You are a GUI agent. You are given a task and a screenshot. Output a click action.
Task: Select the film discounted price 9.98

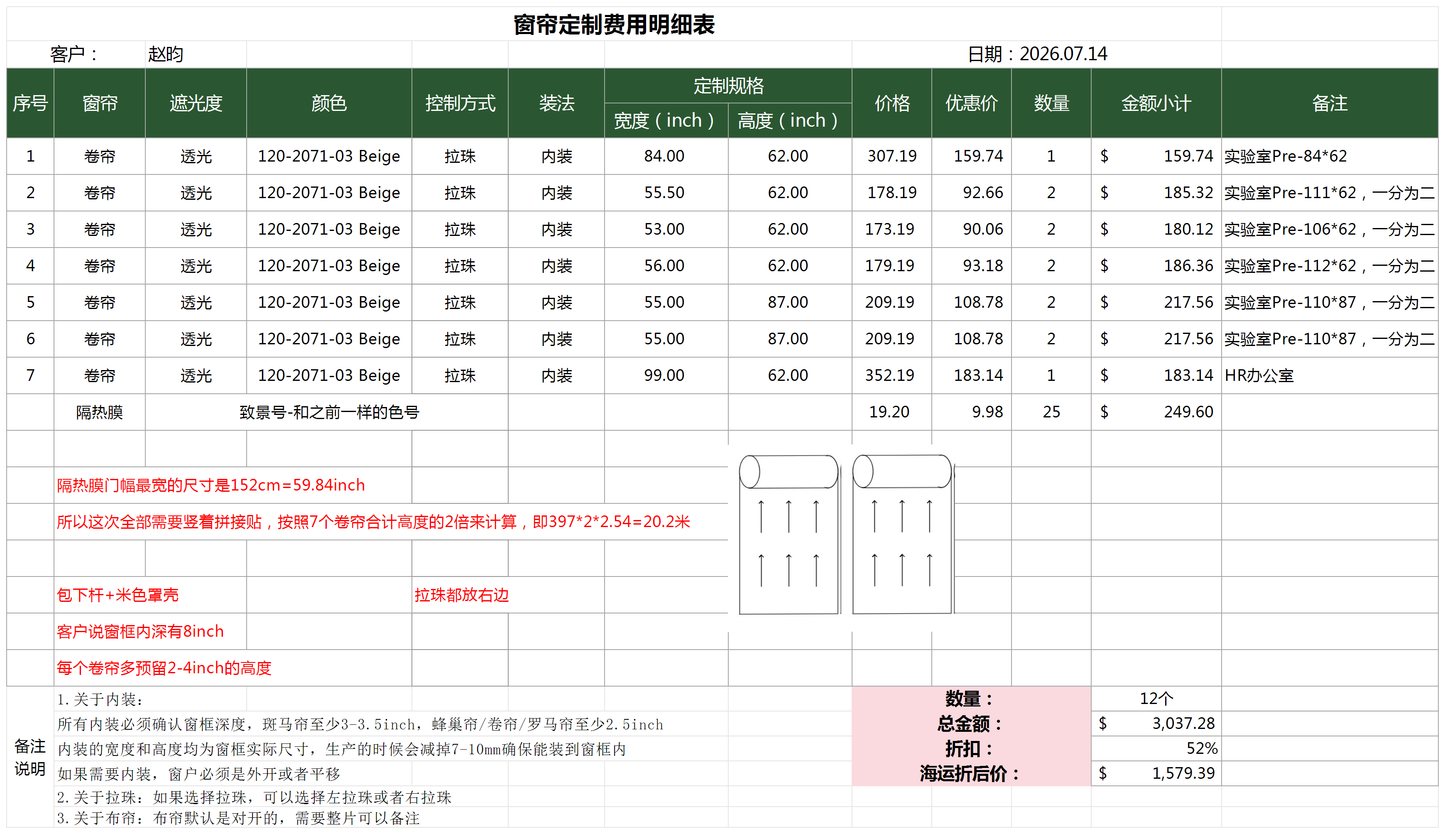(x=987, y=412)
